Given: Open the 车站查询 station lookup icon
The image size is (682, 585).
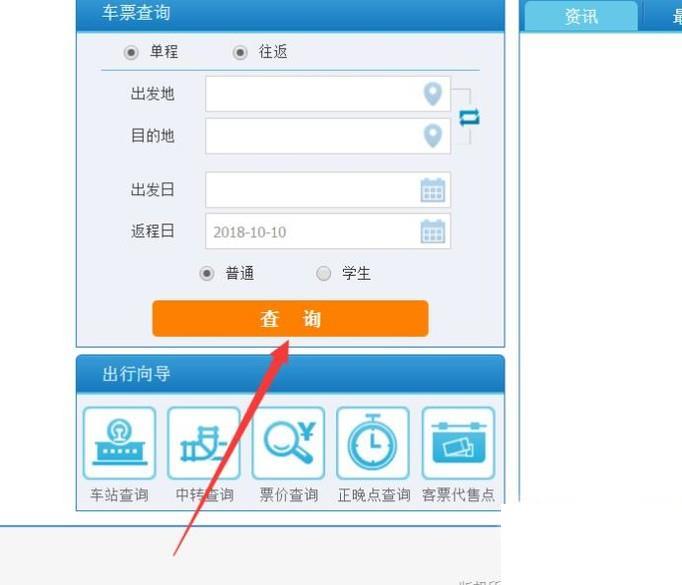Looking at the screenshot, I should click(x=119, y=443).
